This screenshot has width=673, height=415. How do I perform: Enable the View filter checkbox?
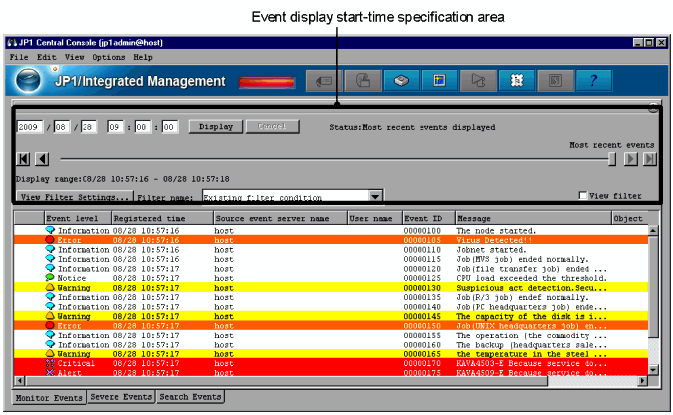(585, 196)
